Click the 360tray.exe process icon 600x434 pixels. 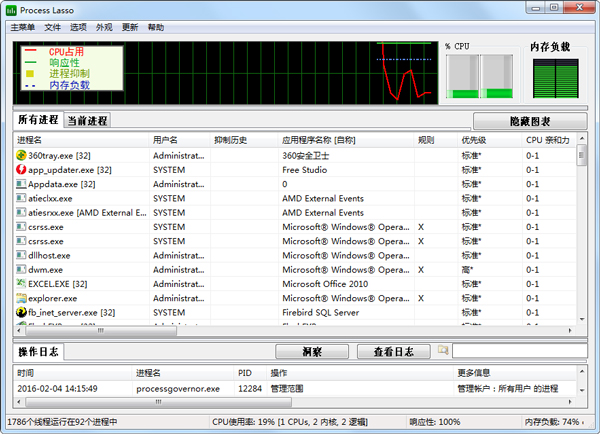pyautogui.click(x=21, y=156)
